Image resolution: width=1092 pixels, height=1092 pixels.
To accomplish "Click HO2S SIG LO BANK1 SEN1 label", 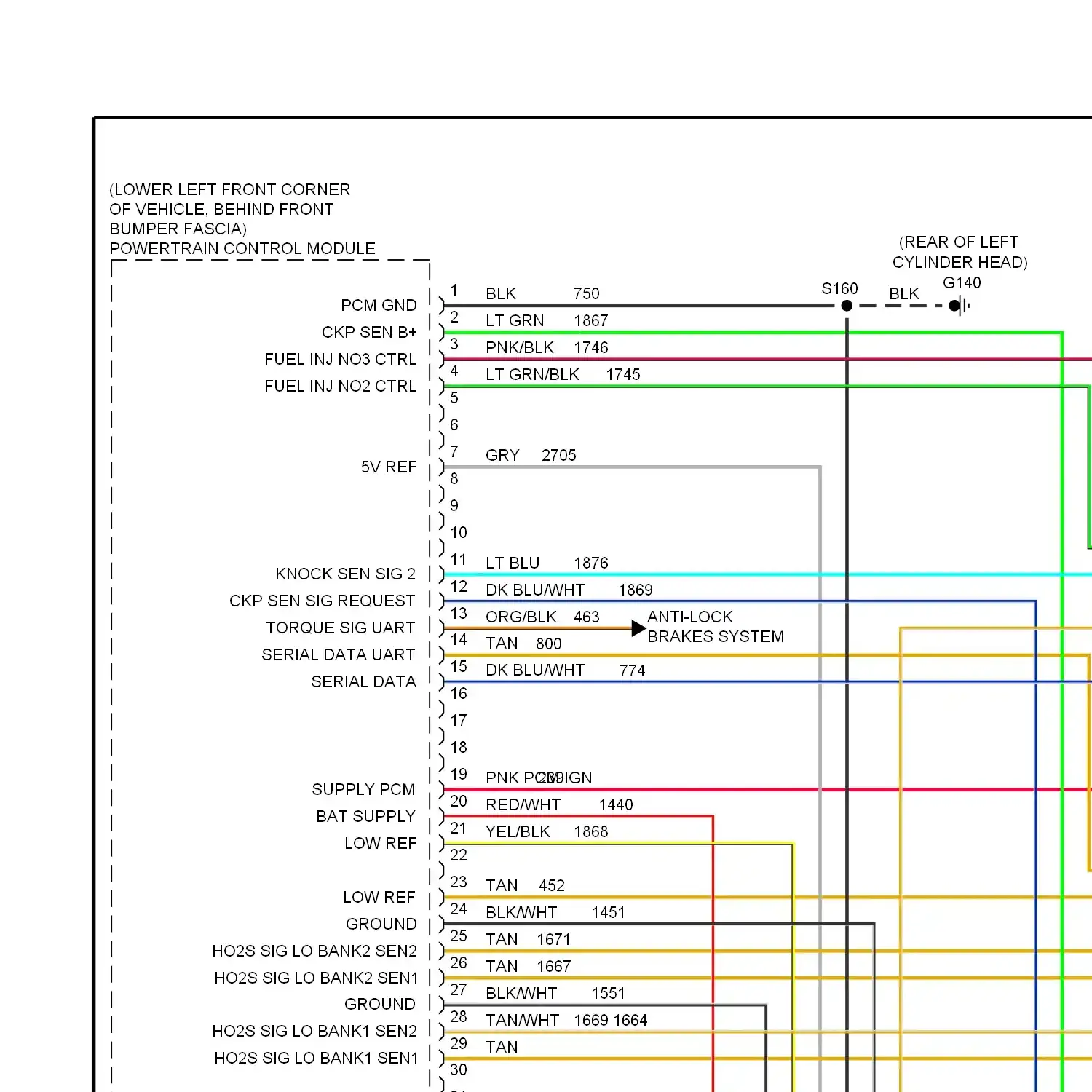I will click(x=316, y=1058).
